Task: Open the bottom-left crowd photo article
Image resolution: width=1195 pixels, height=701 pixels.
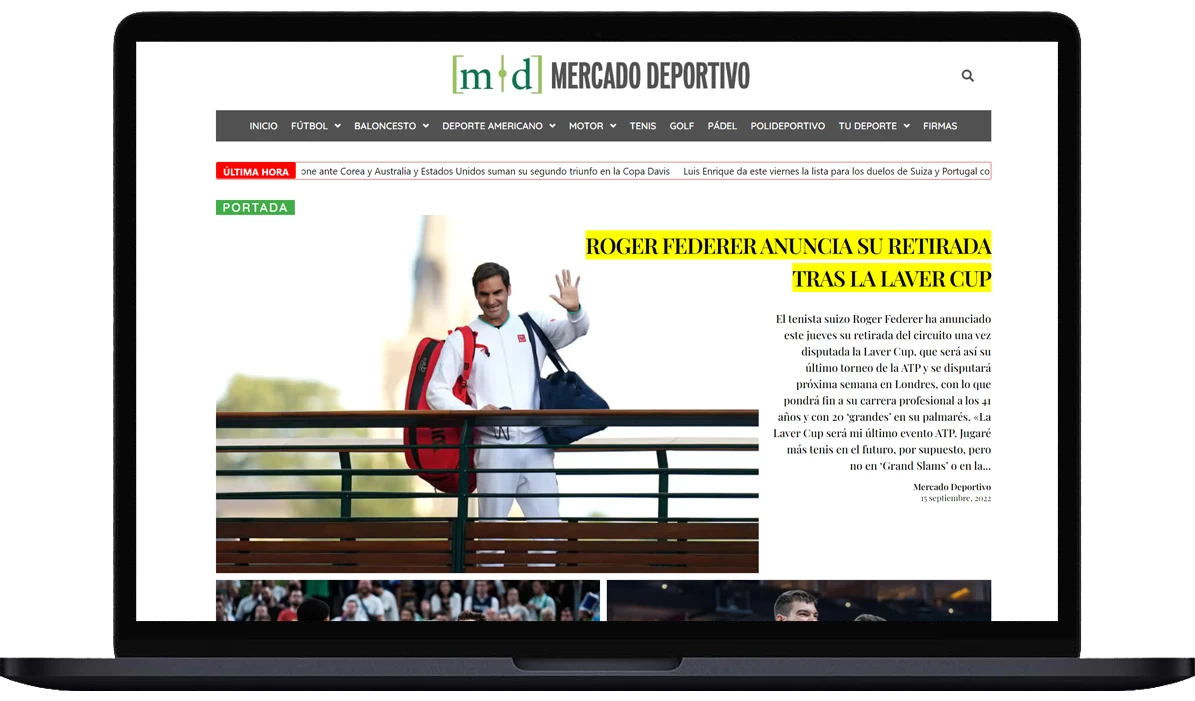Action: pyautogui.click(x=407, y=600)
